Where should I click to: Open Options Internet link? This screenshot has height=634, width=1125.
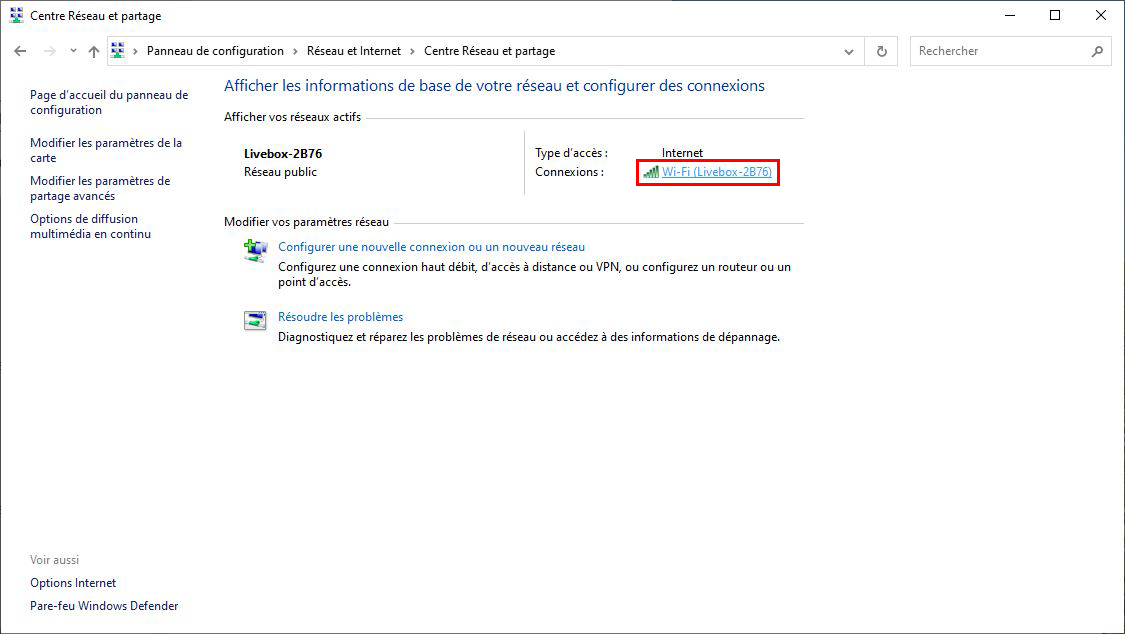72,583
